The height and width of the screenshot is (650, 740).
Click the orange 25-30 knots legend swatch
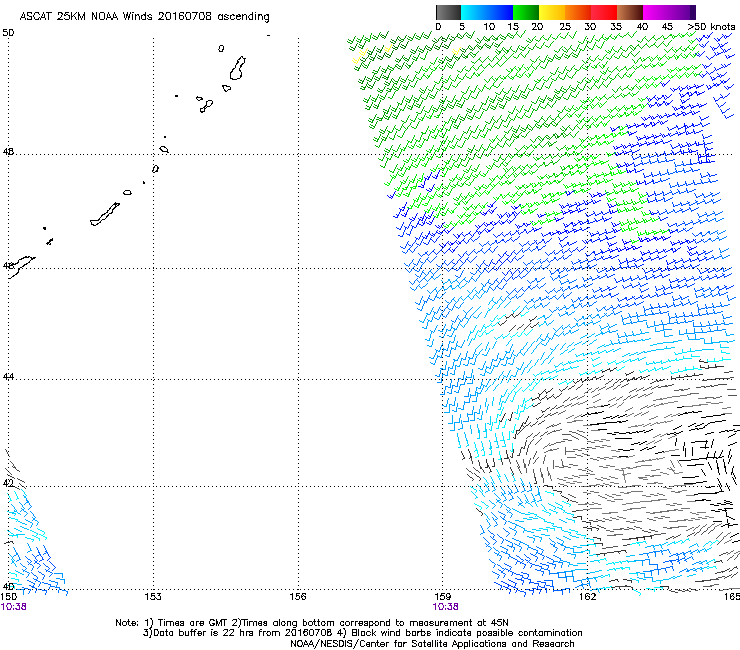[x=578, y=12]
